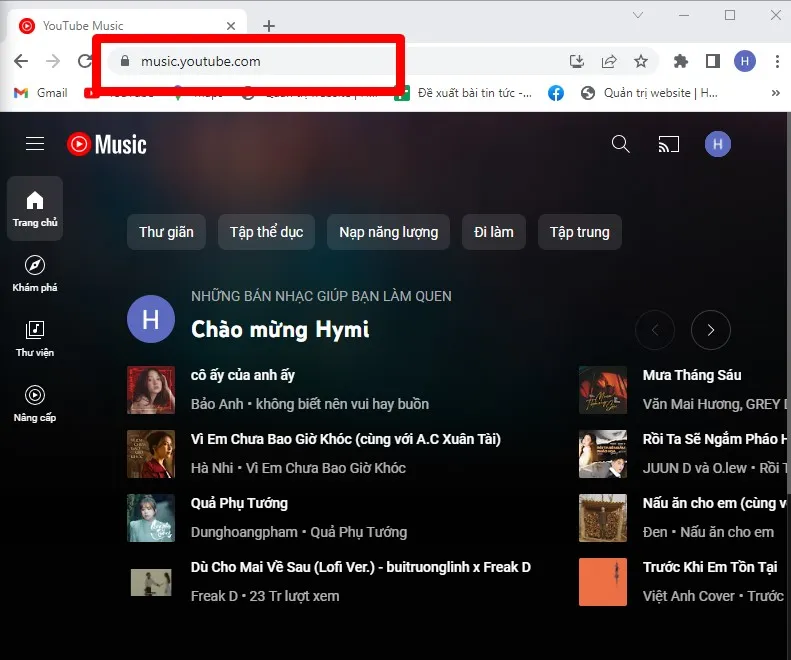Open artist Freak D link
Viewport: 791px width, 660px height.
[x=214, y=596]
